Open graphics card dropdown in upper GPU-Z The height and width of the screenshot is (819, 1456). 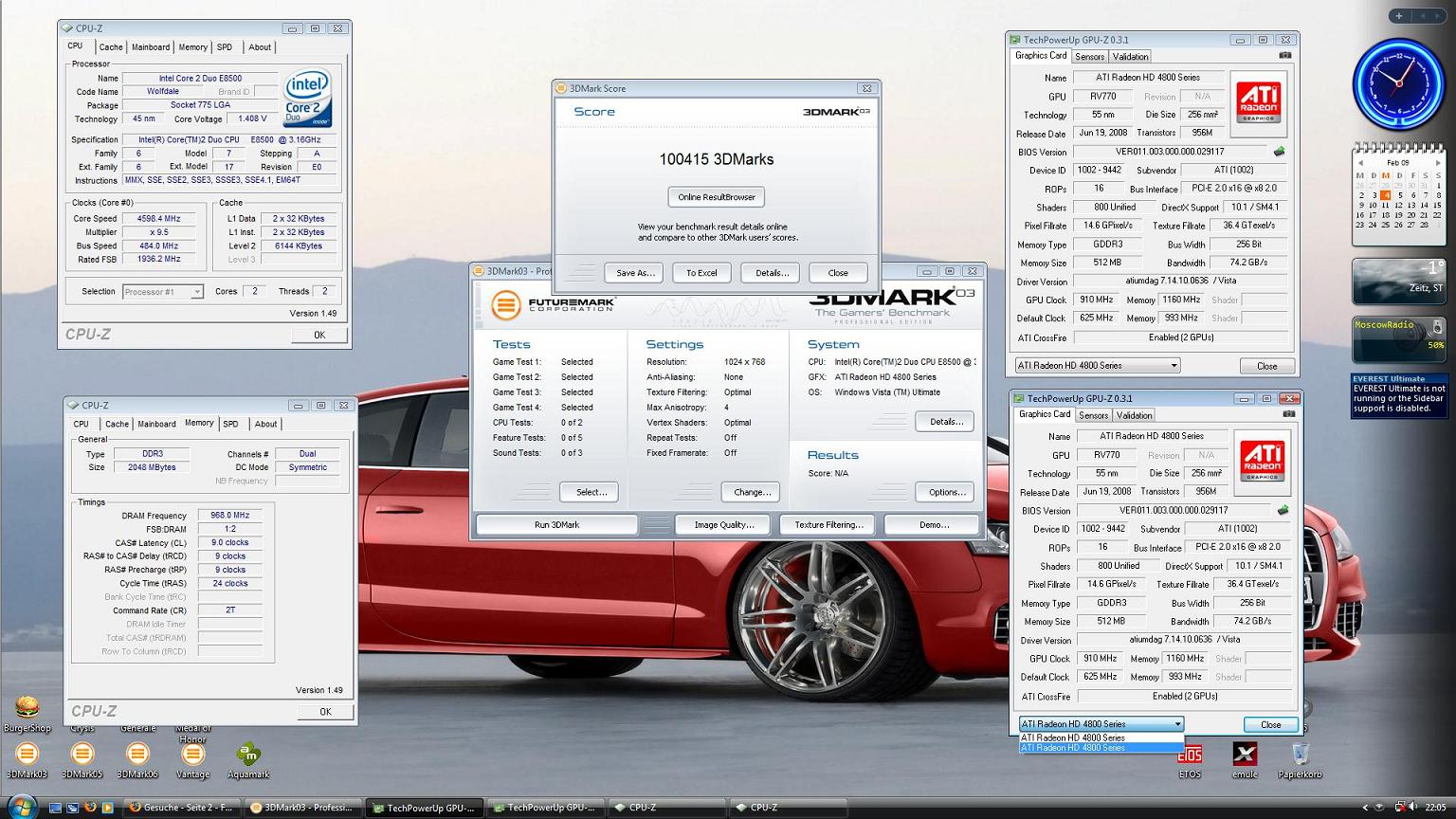click(x=1097, y=365)
